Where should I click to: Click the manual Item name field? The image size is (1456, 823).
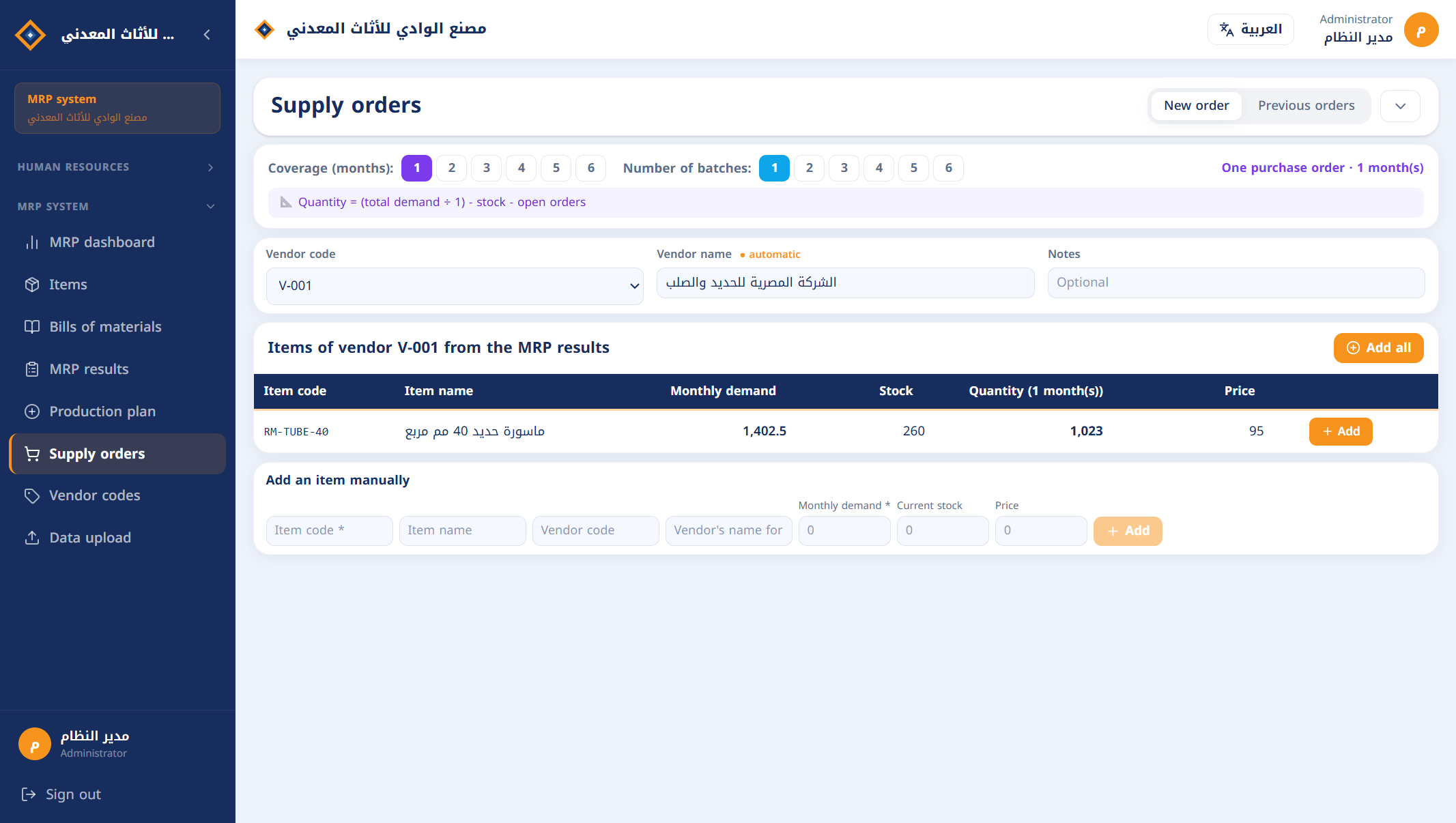tap(462, 531)
